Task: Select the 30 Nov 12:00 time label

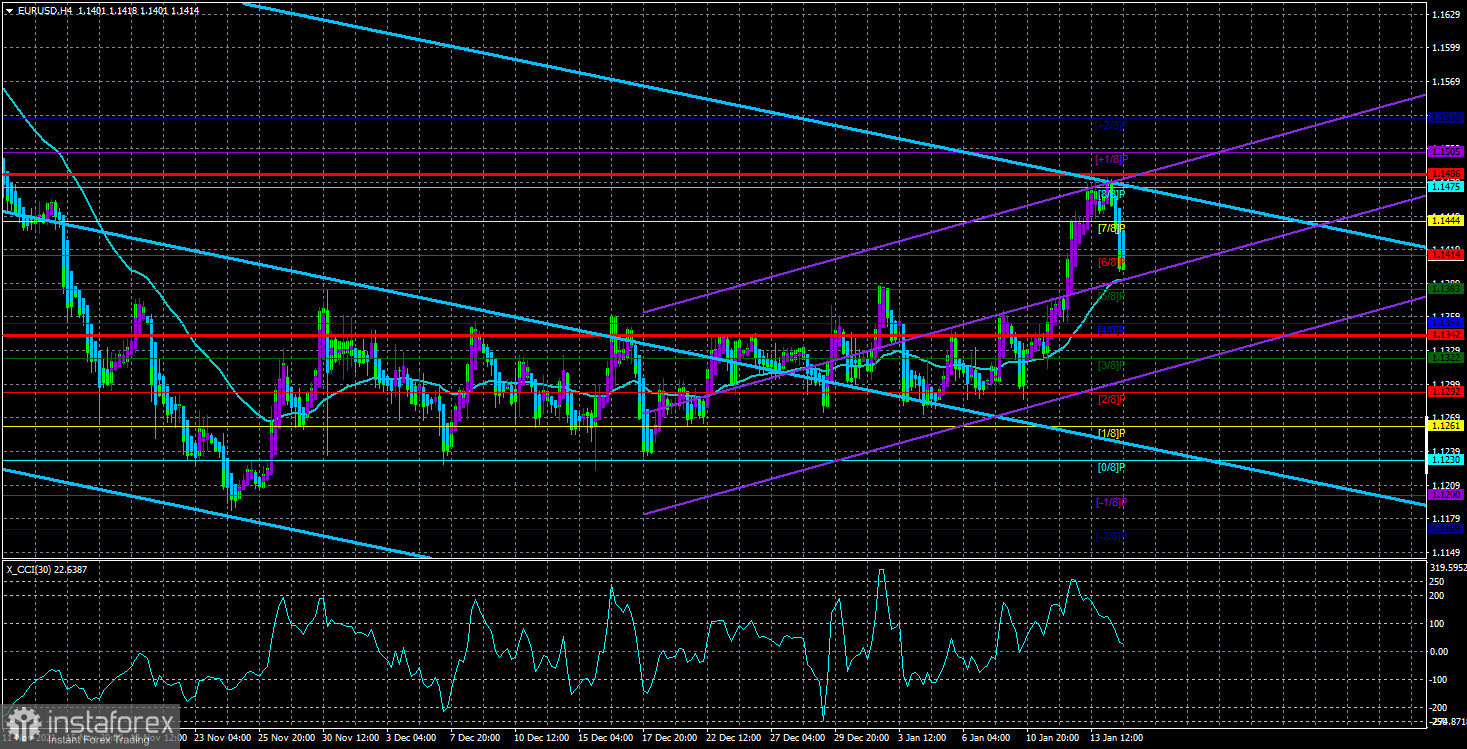Action: coord(351,737)
